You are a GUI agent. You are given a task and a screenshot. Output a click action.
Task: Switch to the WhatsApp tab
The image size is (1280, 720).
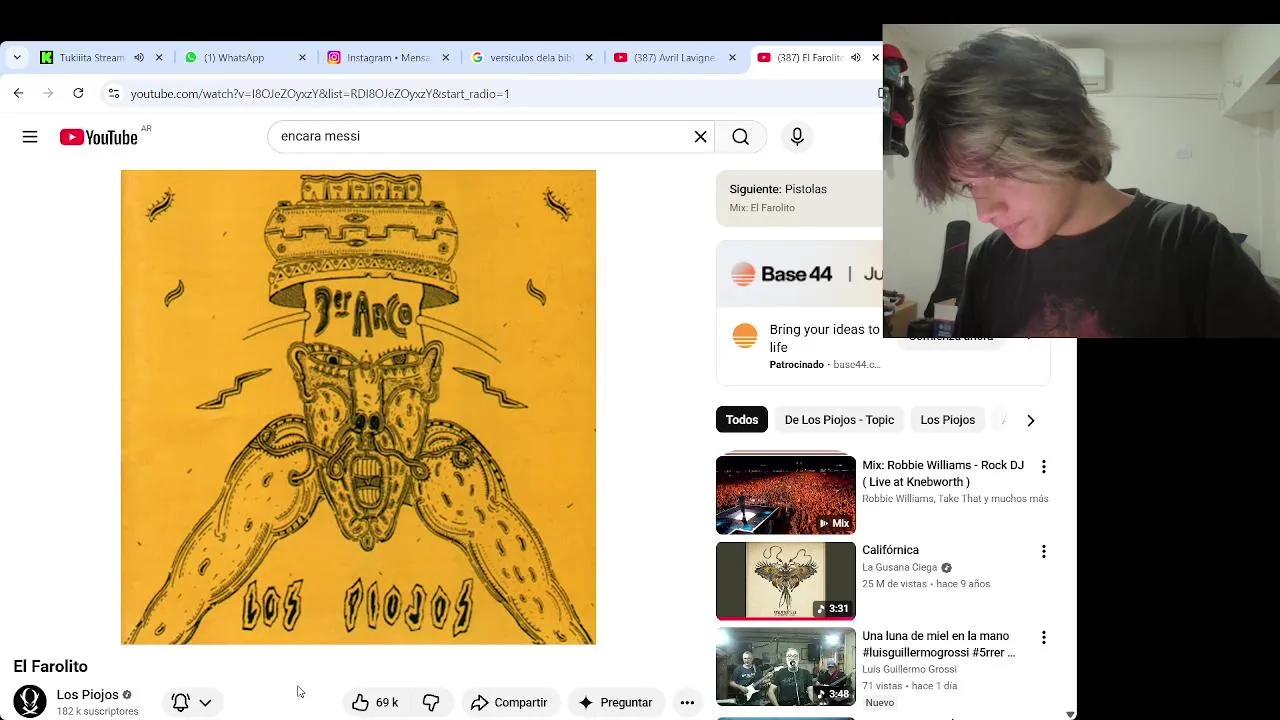coord(234,58)
